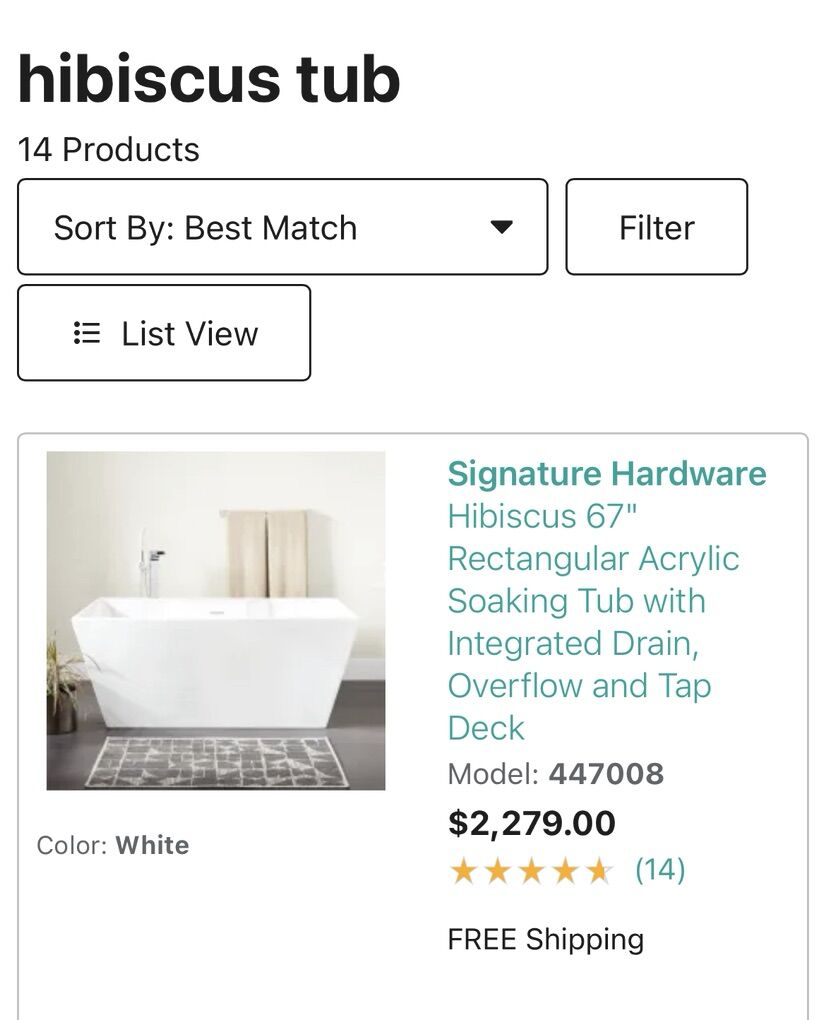Switch to List View
This screenshot has width=826, height=1020.
pyautogui.click(x=164, y=333)
